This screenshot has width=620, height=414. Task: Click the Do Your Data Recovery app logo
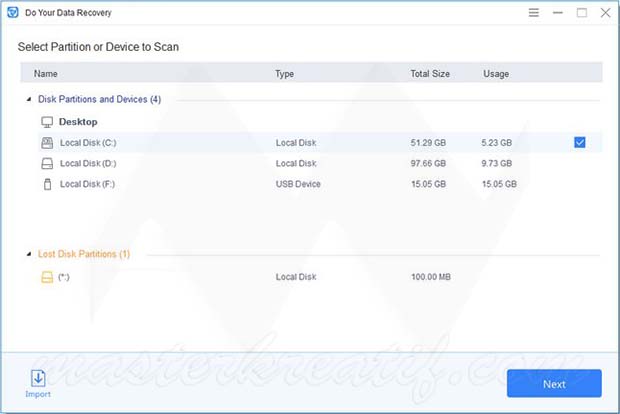click(12, 13)
